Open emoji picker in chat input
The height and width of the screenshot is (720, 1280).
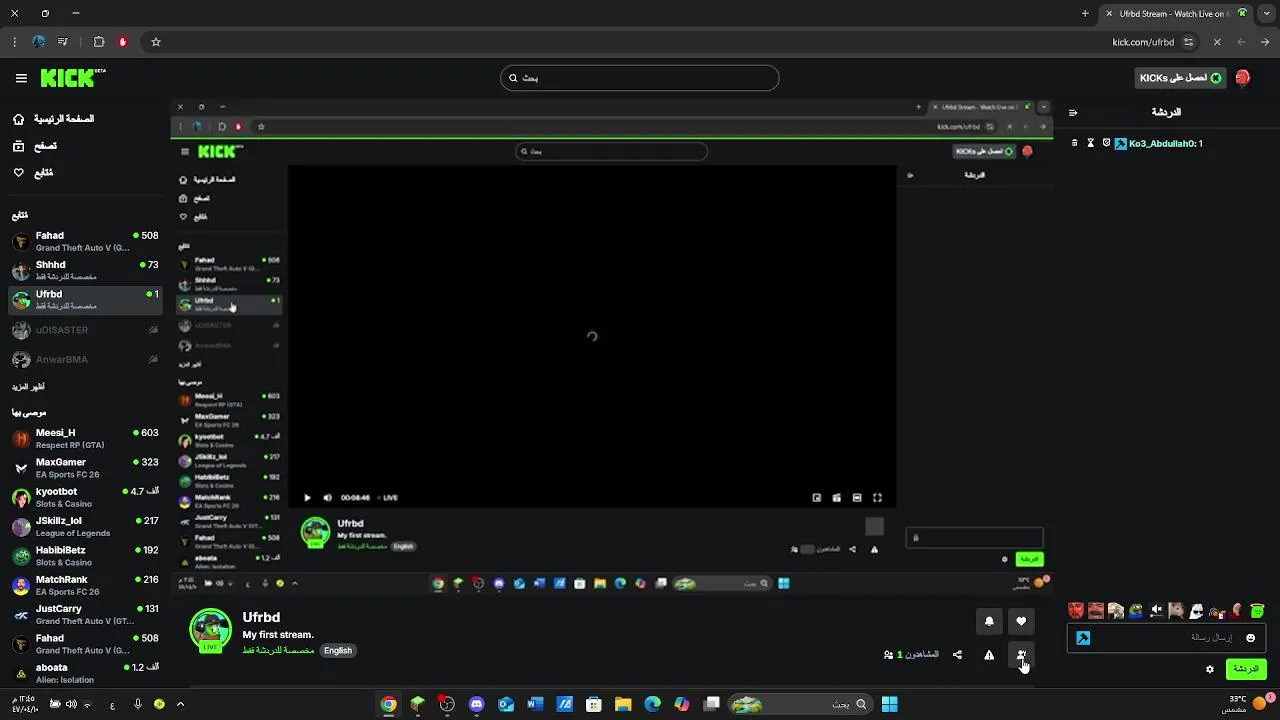[1250, 638]
